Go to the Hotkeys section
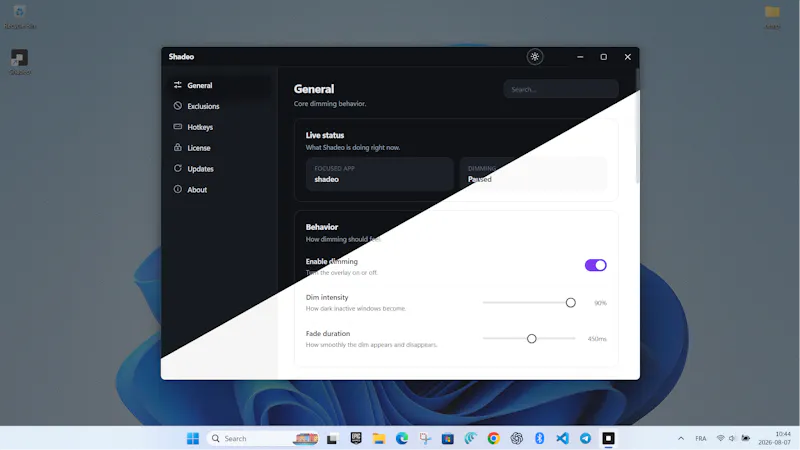The height and width of the screenshot is (450, 800). coord(219,127)
